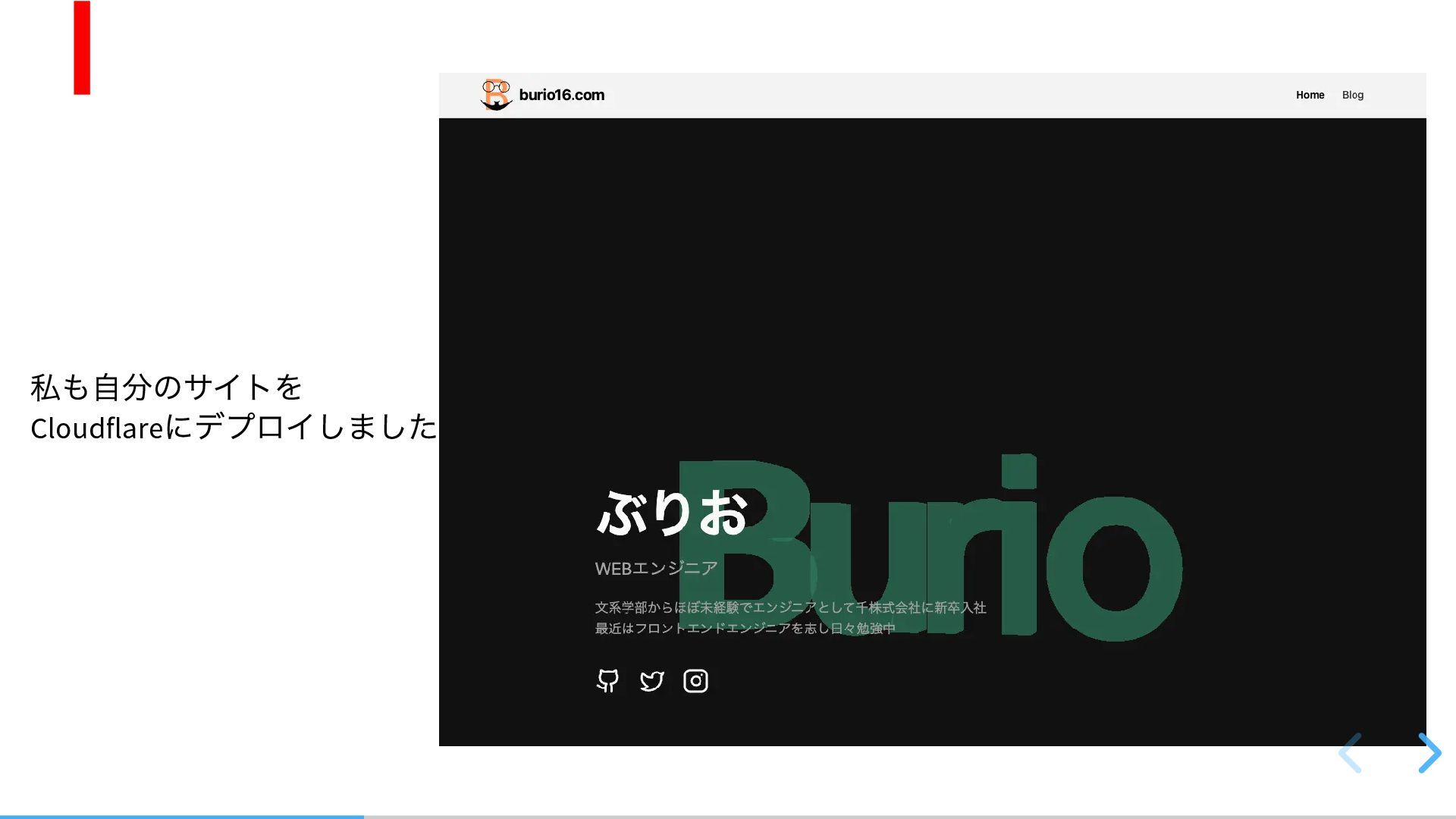Click the text Cloudflareにデプロイしました
The width and height of the screenshot is (1456, 819).
coord(234,427)
